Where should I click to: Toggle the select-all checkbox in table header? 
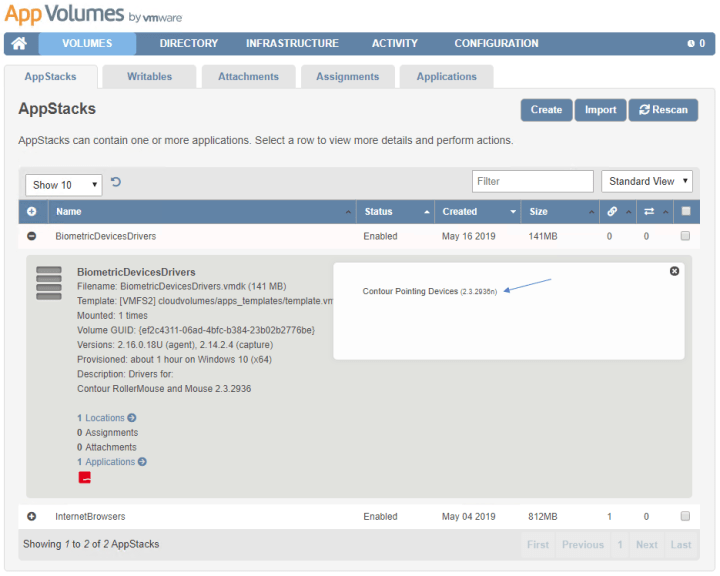[x=685, y=212]
